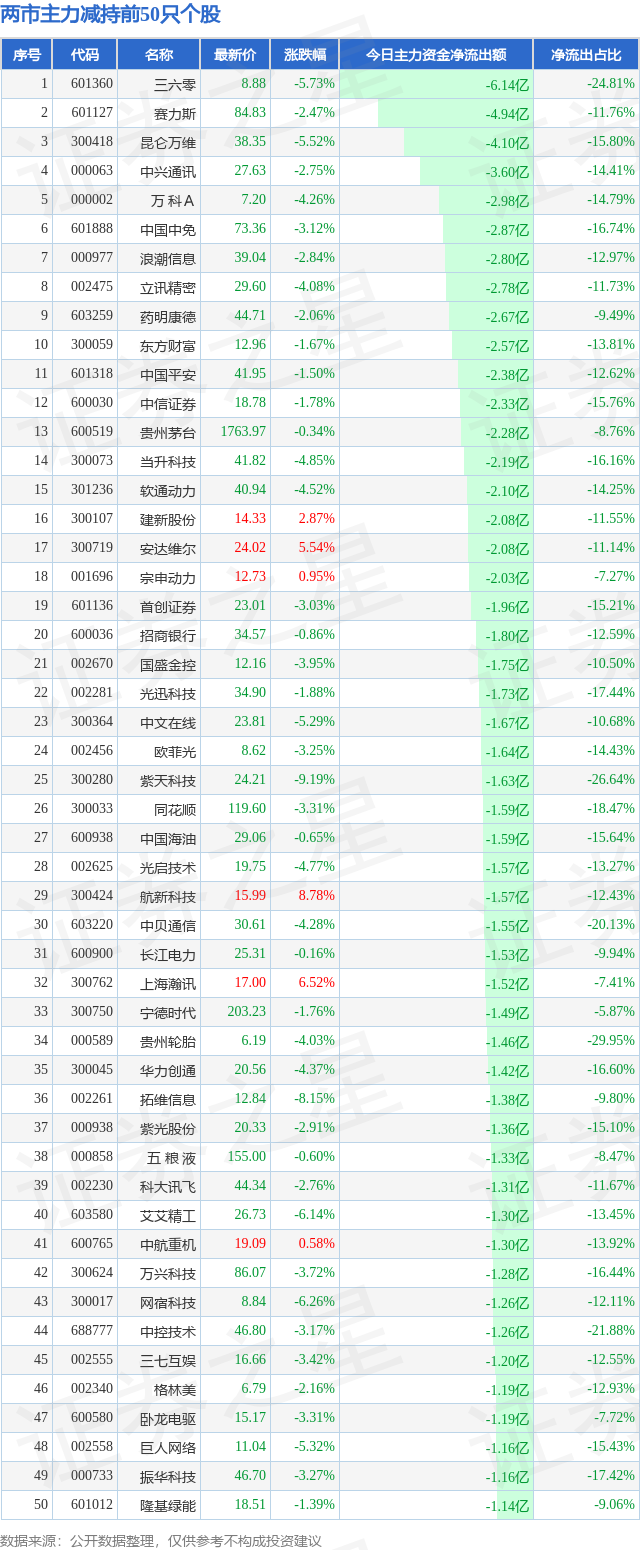This screenshot has height=1550, width=640.
Task: Click stock name 网宿科技
Action: coord(168,1302)
